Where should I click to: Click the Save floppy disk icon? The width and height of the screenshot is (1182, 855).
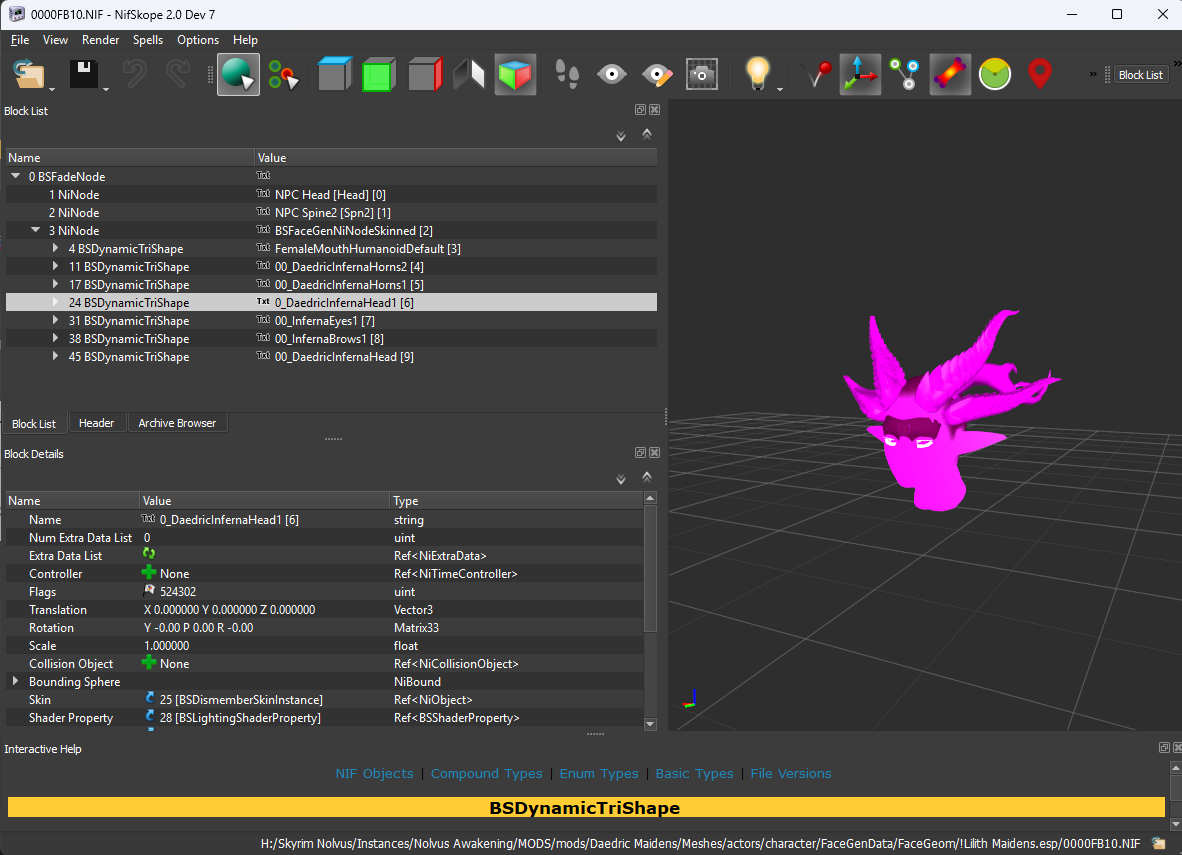pyautogui.click(x=84, y=75)
